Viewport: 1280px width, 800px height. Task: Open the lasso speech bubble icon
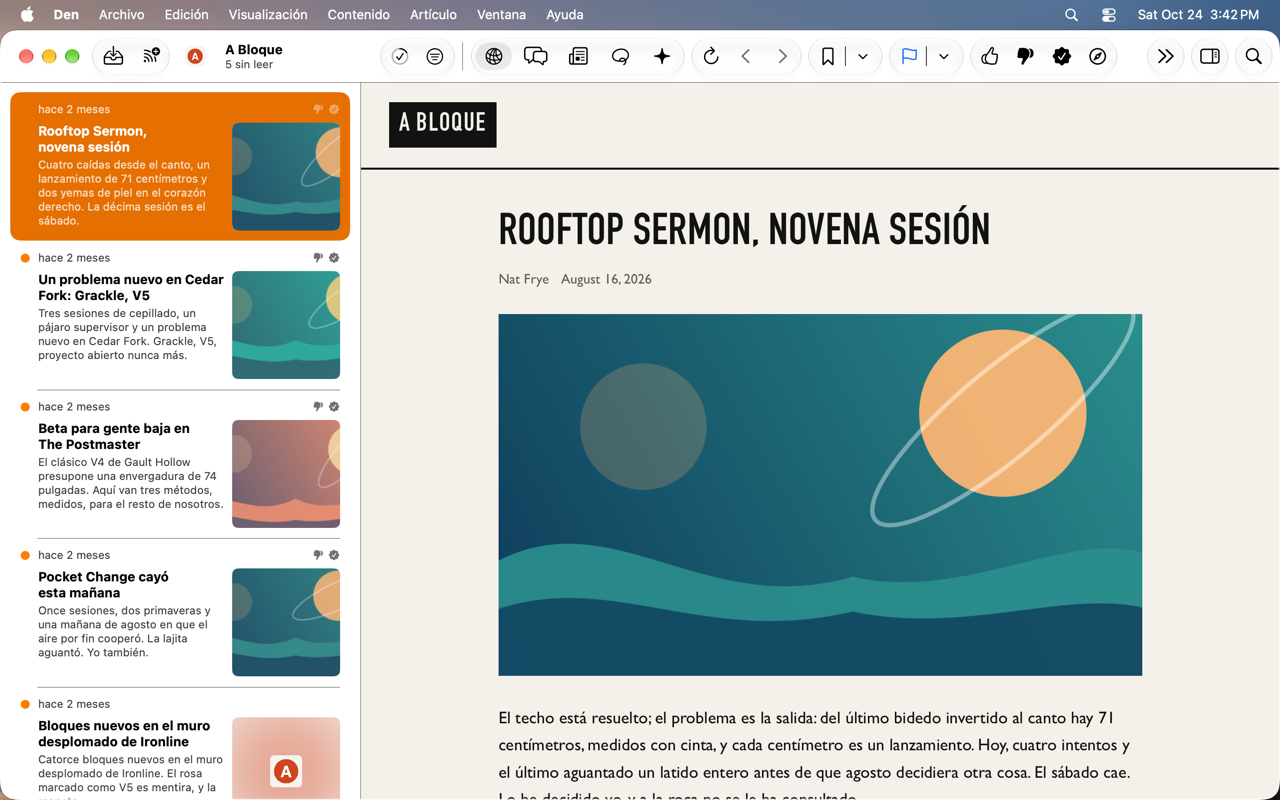pos(620,57)
